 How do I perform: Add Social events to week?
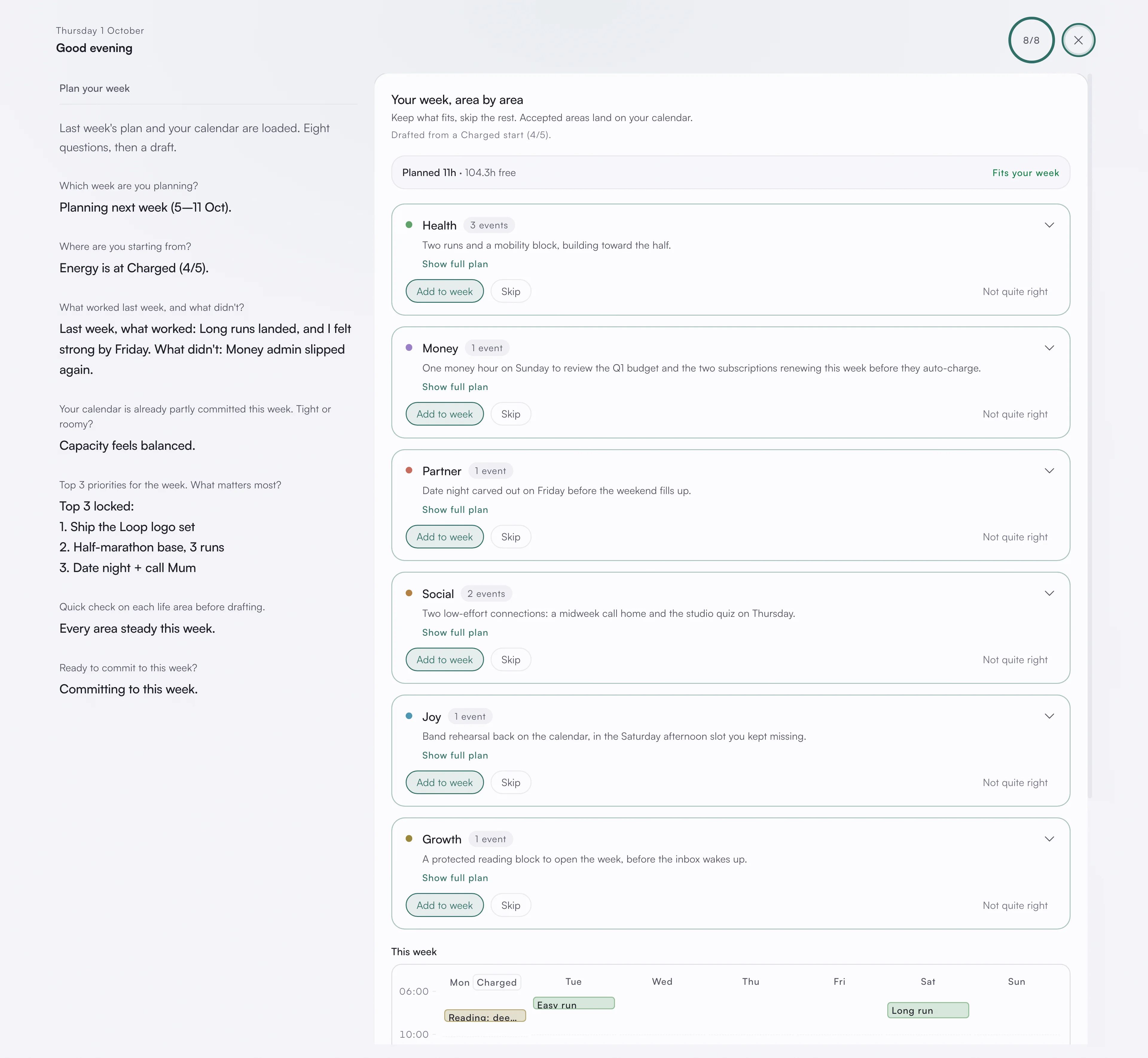pyautogui.click(x=444, y=660)
